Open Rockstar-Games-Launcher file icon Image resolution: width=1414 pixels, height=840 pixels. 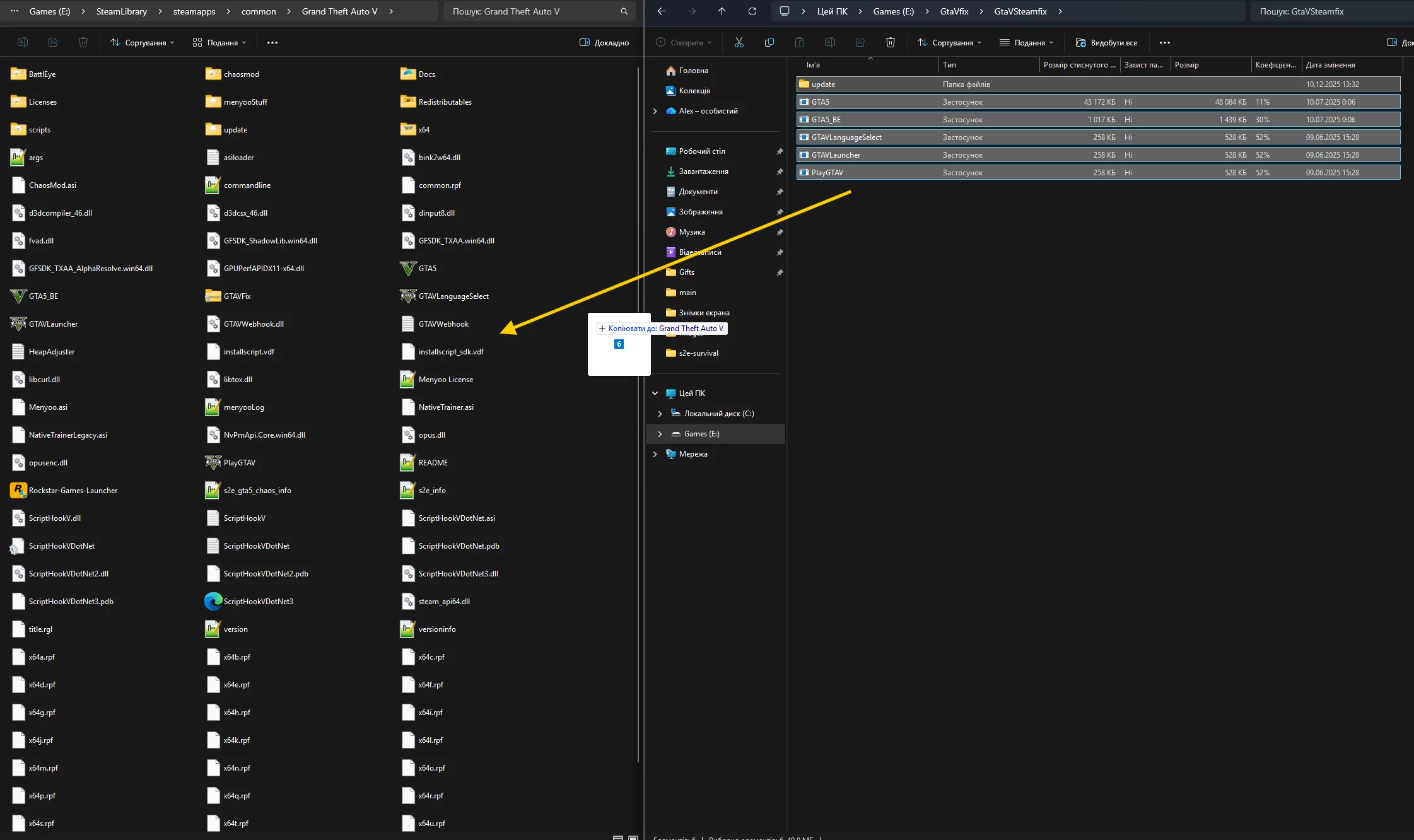point(18,490)
